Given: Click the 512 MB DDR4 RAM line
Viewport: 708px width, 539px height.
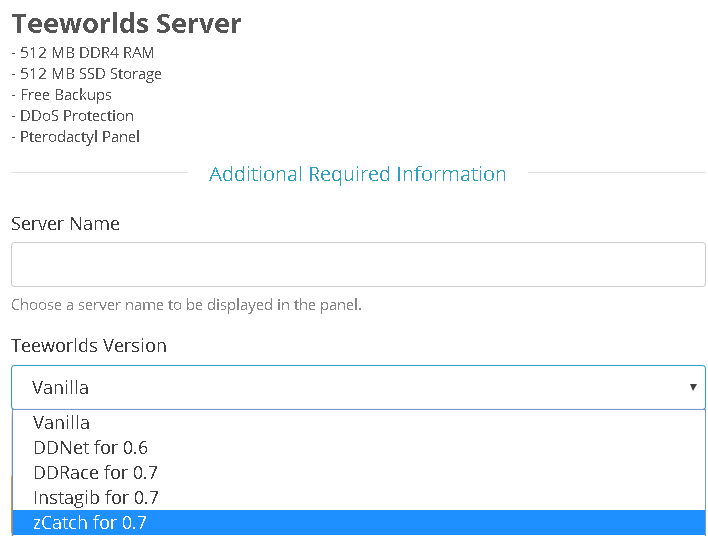Looking at the screenshot, I should click(x=83, y=53).
